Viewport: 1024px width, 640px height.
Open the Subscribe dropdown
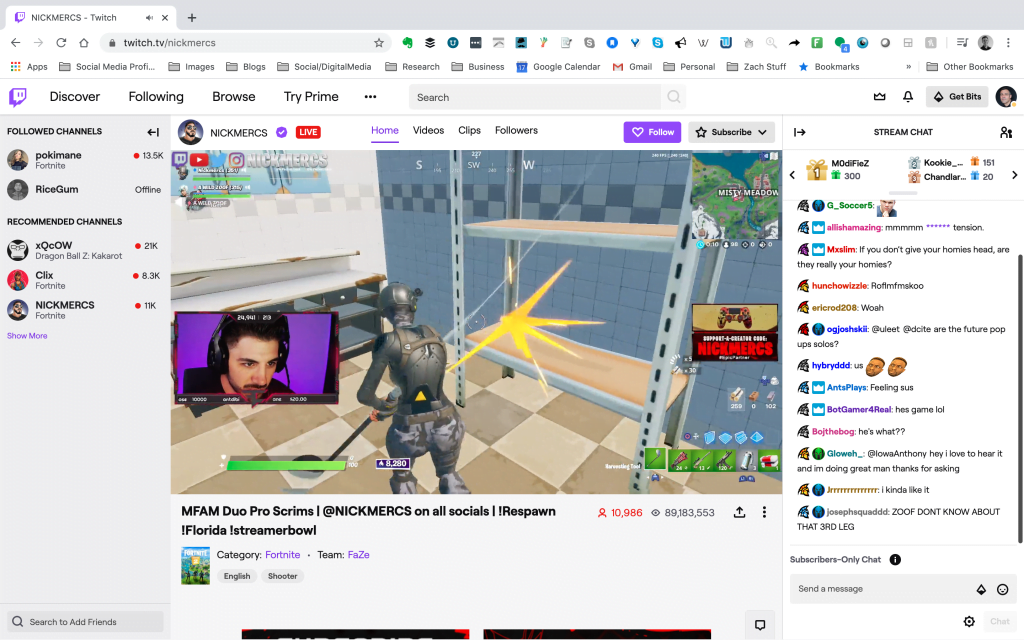point(731,132)
